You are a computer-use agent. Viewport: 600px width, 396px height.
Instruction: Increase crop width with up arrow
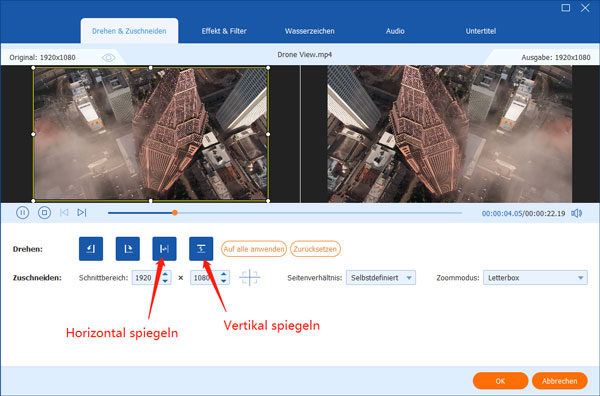click(165, 274)
